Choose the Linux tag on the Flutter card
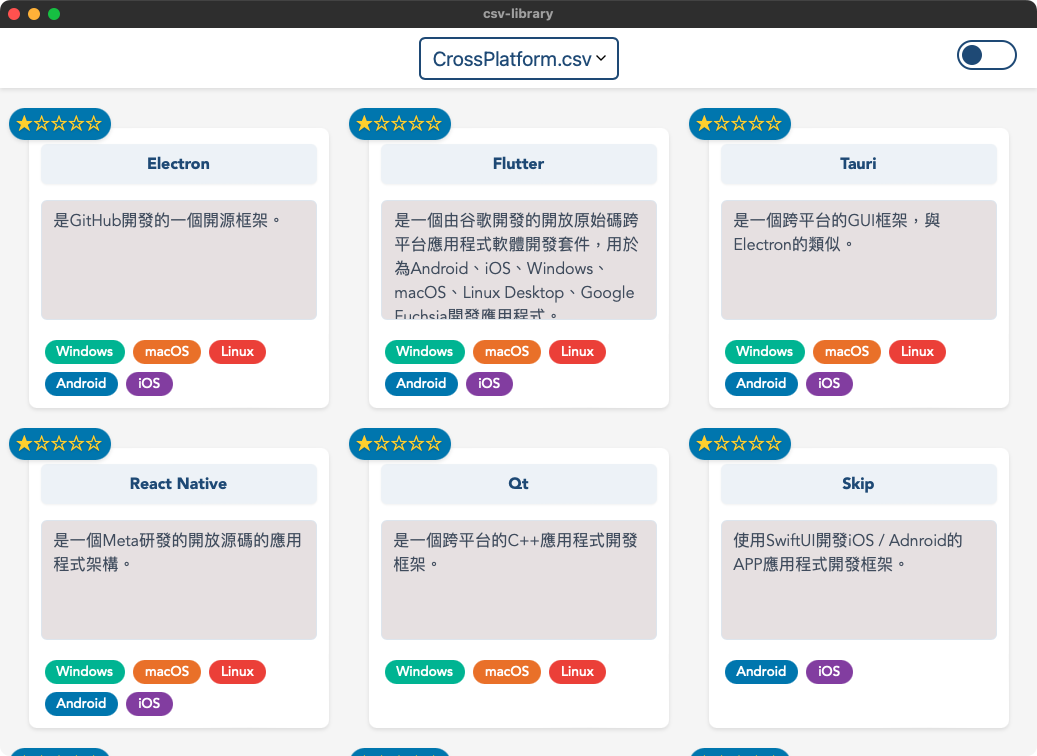The image size is (1037, 756). 577,352
